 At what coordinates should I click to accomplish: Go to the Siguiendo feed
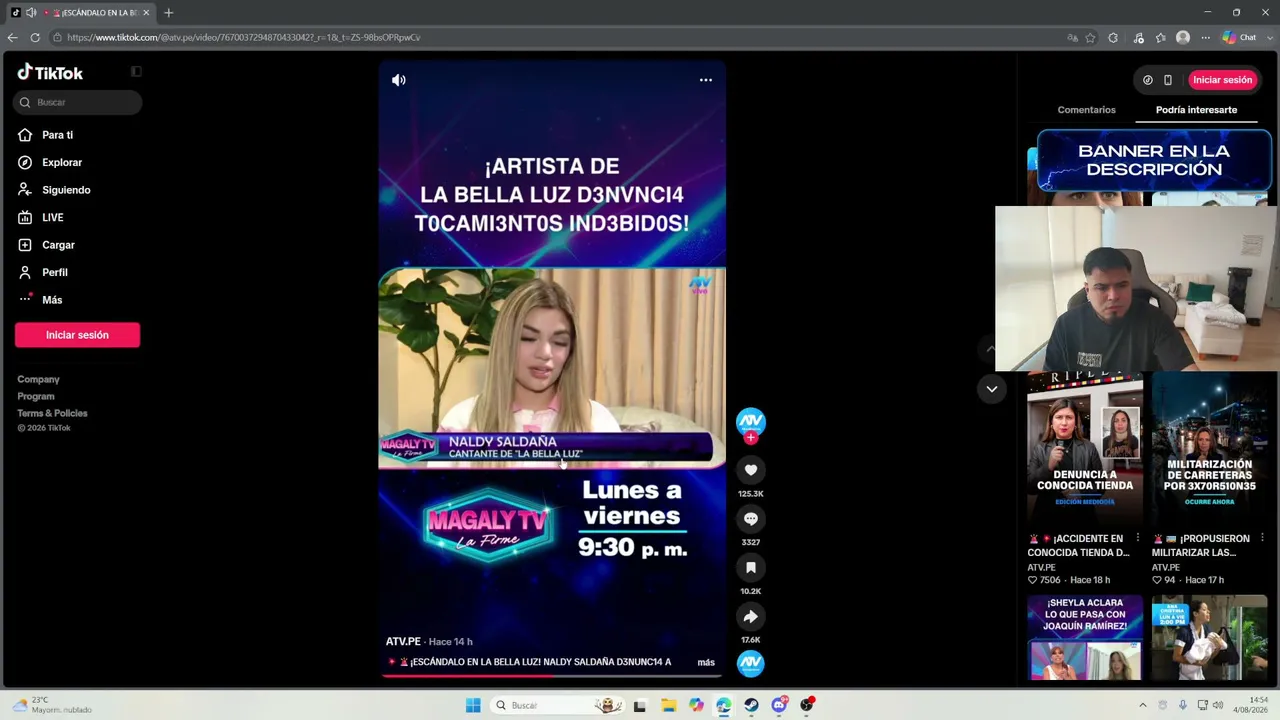point(66,190)
